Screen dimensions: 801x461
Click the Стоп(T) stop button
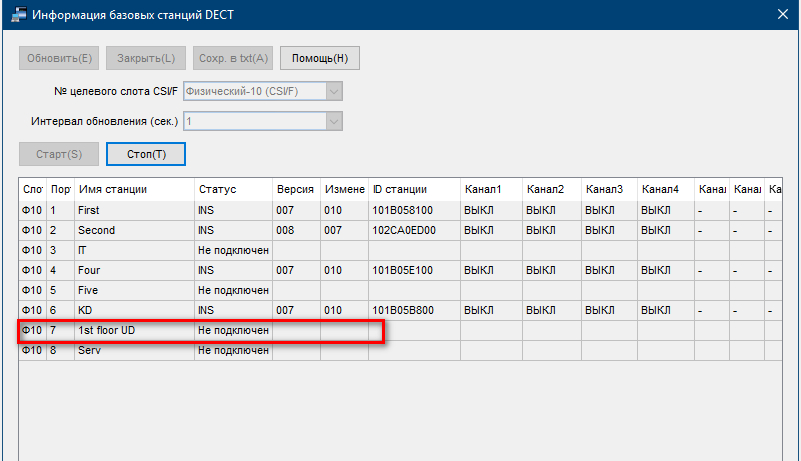[146, 154]
